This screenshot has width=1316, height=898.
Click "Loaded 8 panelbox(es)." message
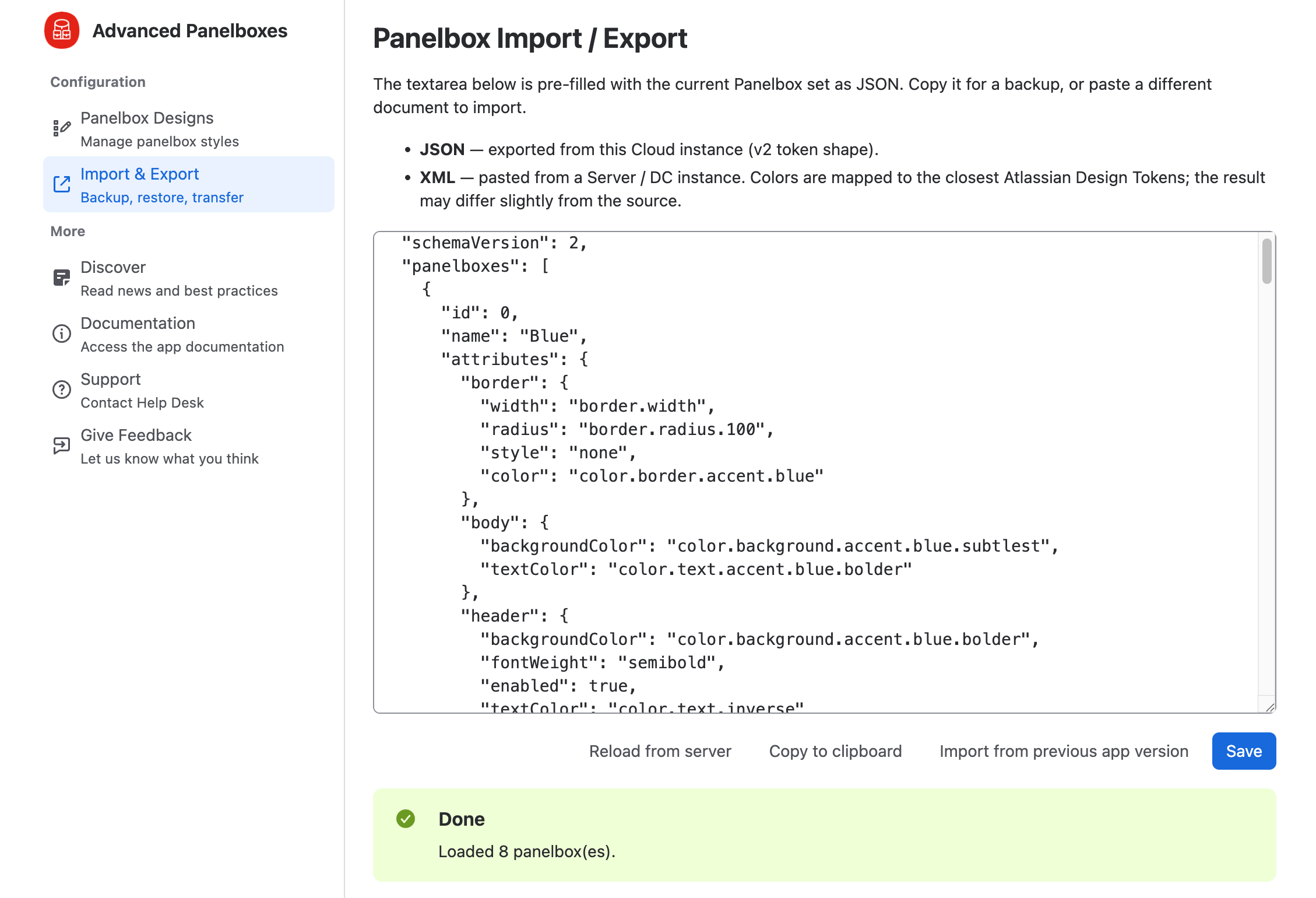tap(527, 851)
